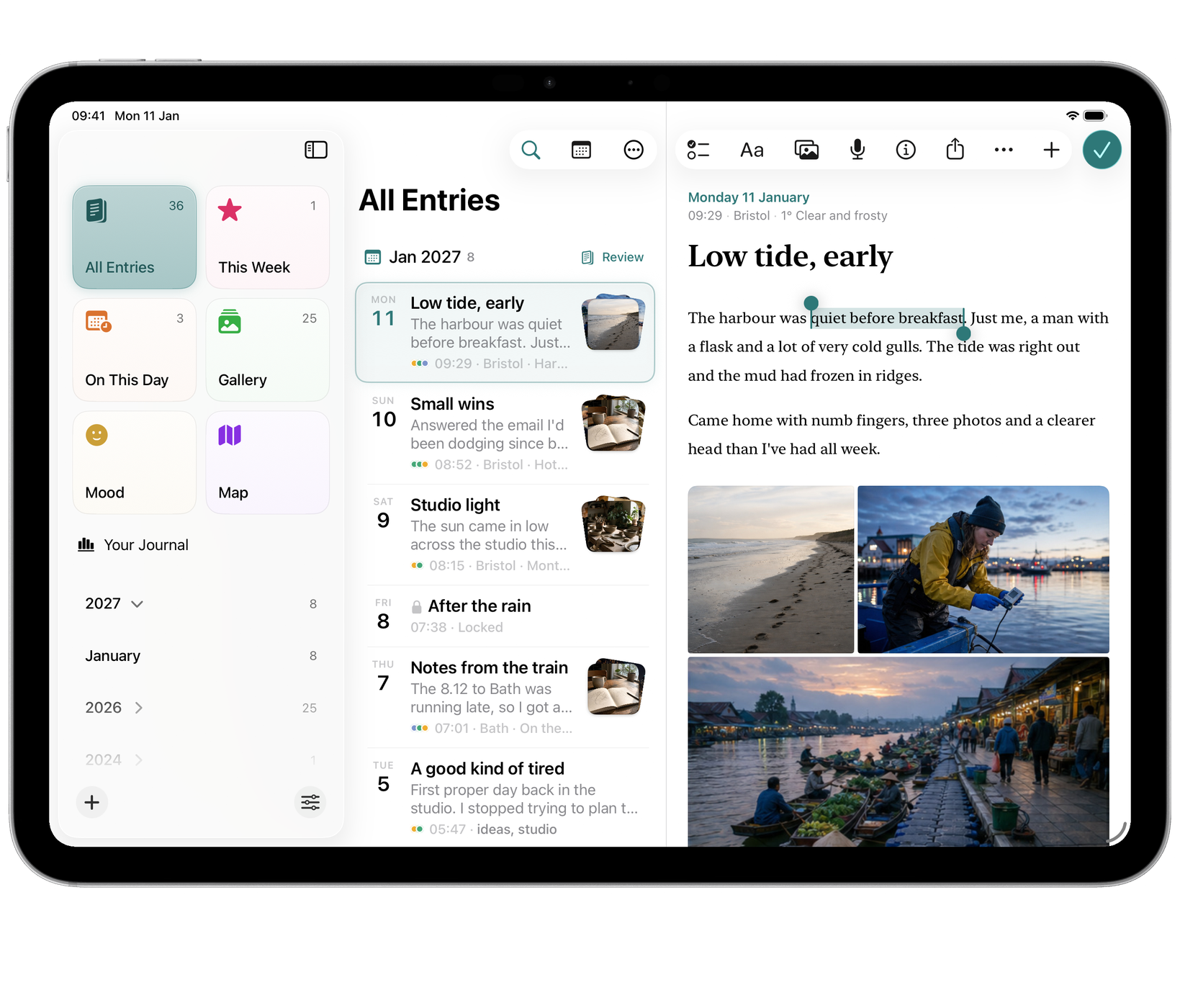Open the Aa text formatting options
Screen dimensions: 1180x1008
(x=752, y=150)
